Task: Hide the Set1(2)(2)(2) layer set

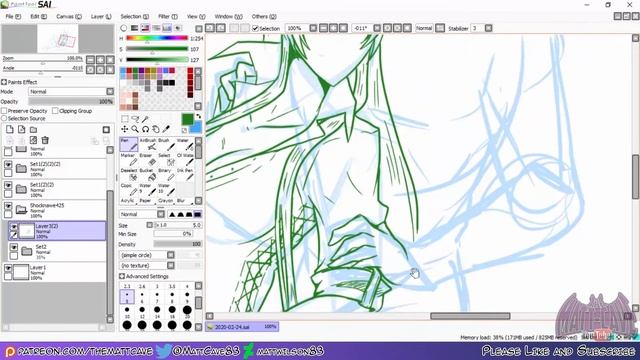Action: point(8,164)
